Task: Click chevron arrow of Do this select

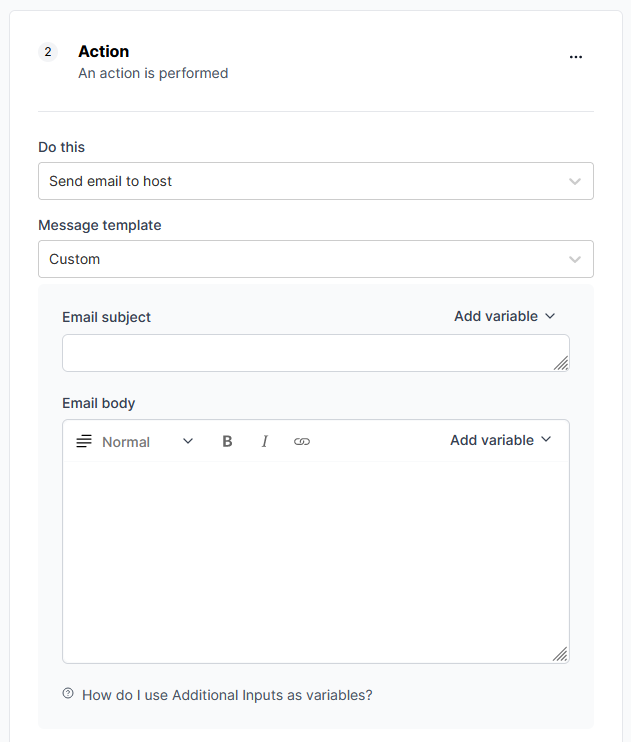Action: [575, 182]
